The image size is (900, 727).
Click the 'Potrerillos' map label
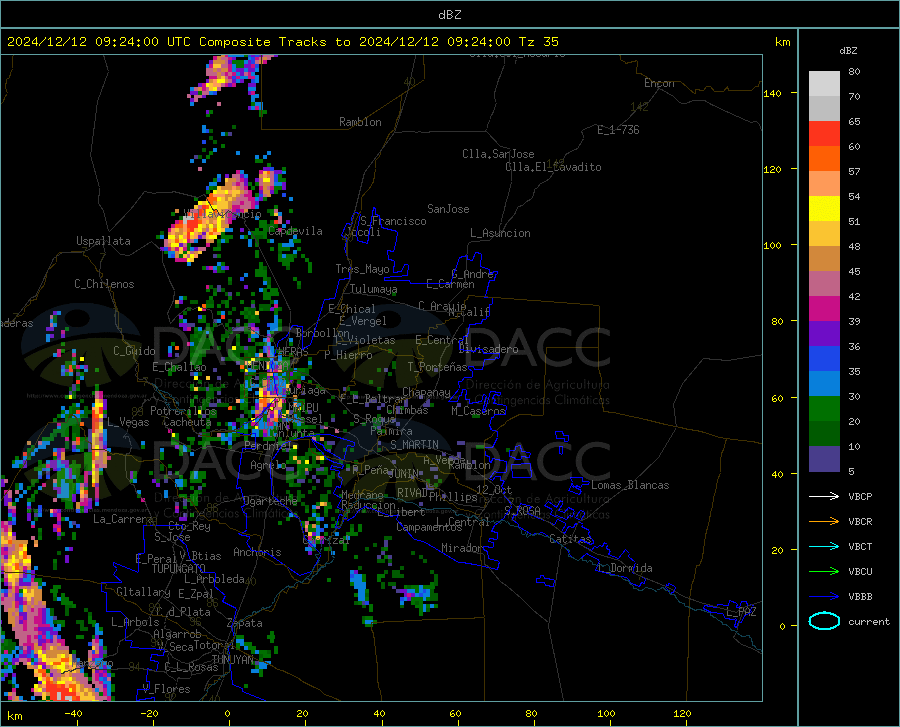[x=183, y=411]
